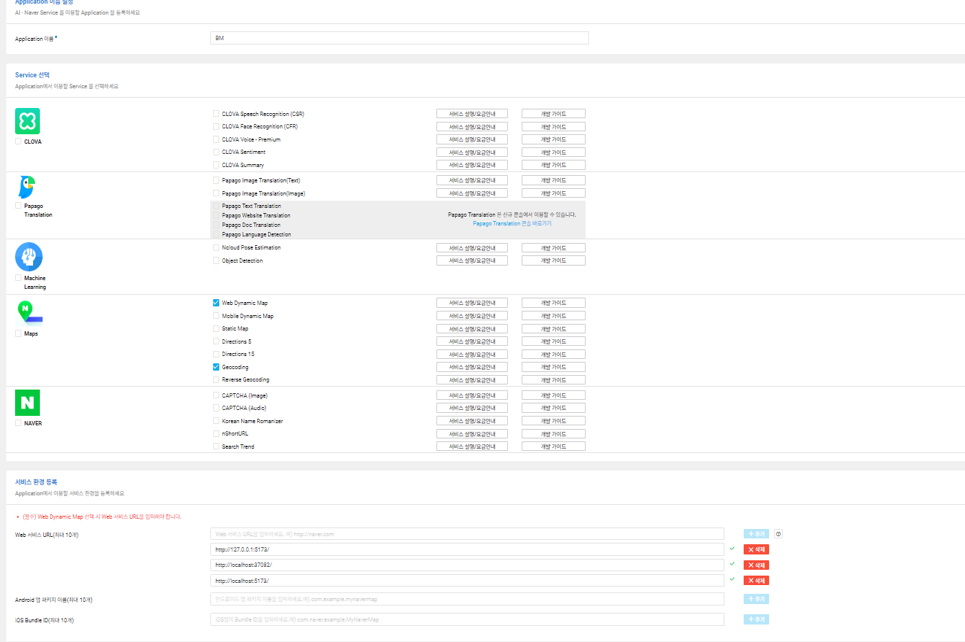Viewport: 965px width, 642px height.
Task: Enable Papago Image Translation(Image)
Action: coord(216,193)
